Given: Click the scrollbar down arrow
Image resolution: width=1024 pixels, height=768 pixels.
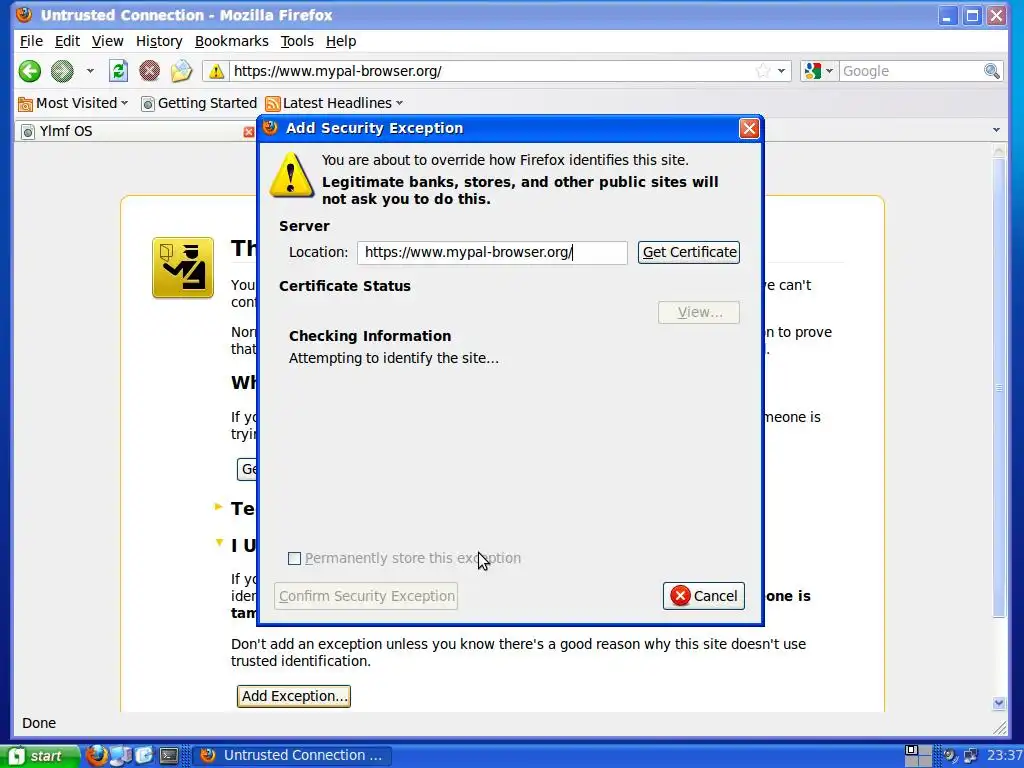Looking at the screenshot, I should click(x=999, y=703).
